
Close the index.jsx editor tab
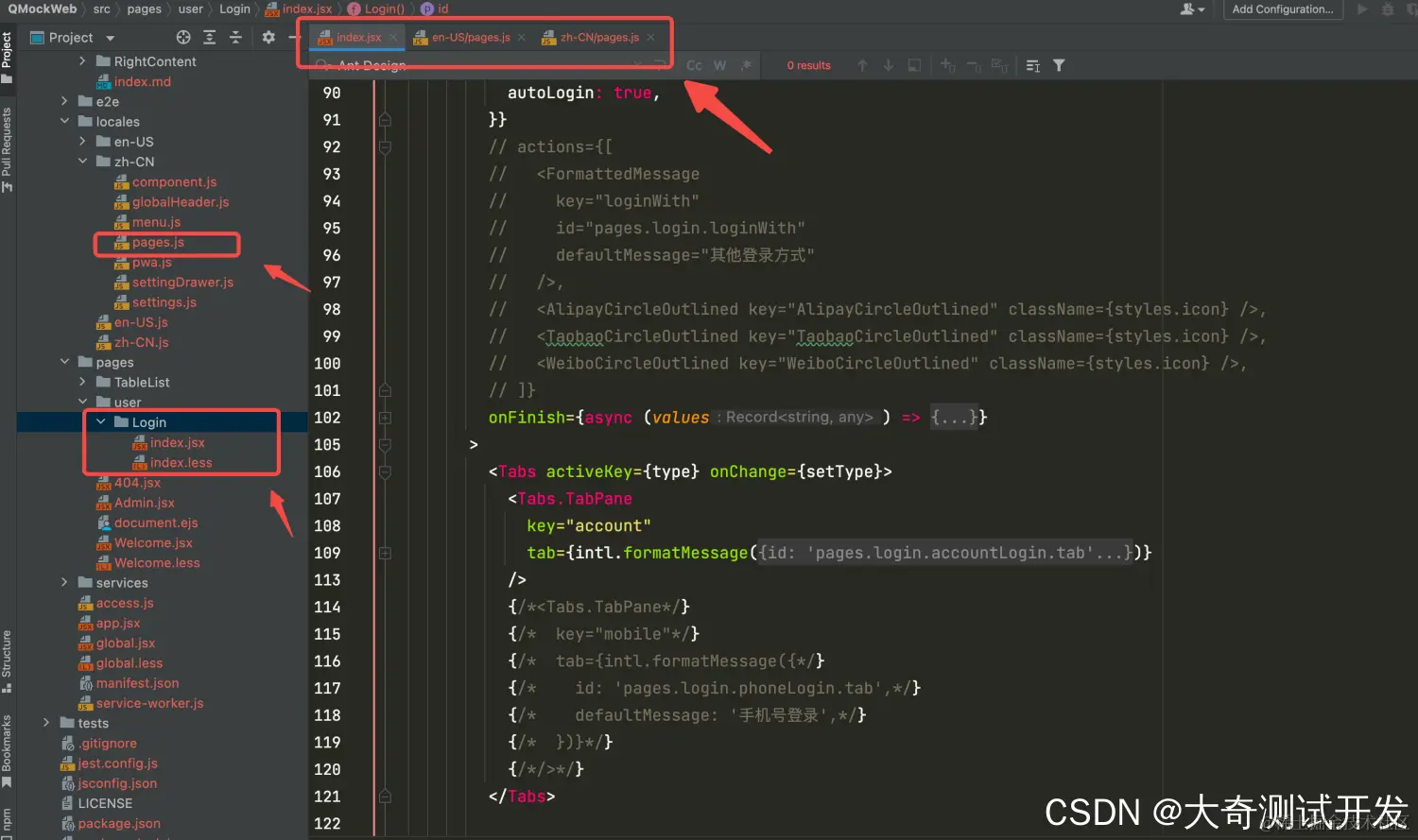pyautogui.click(x=392, y=38)
